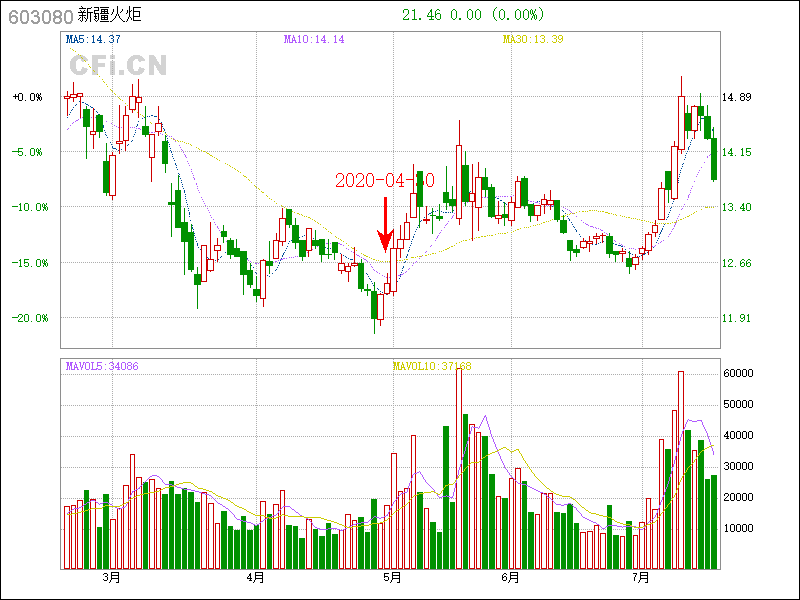Select the MA10 moving average label
The image size is (800, 600).
(314, 39)
